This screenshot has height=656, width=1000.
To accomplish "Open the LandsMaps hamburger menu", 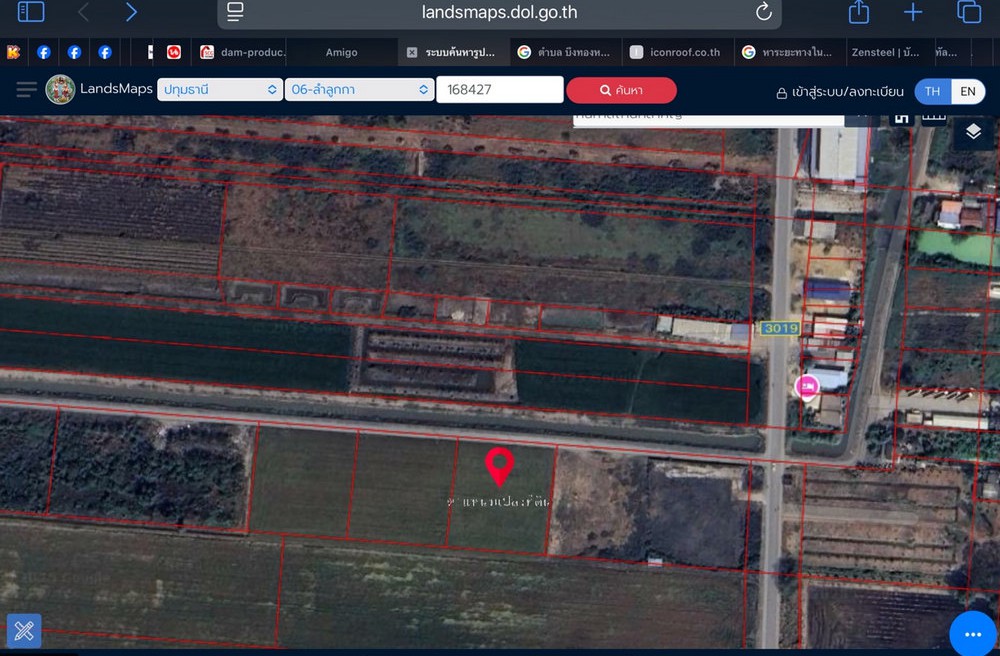I will [x=27, y=90].
